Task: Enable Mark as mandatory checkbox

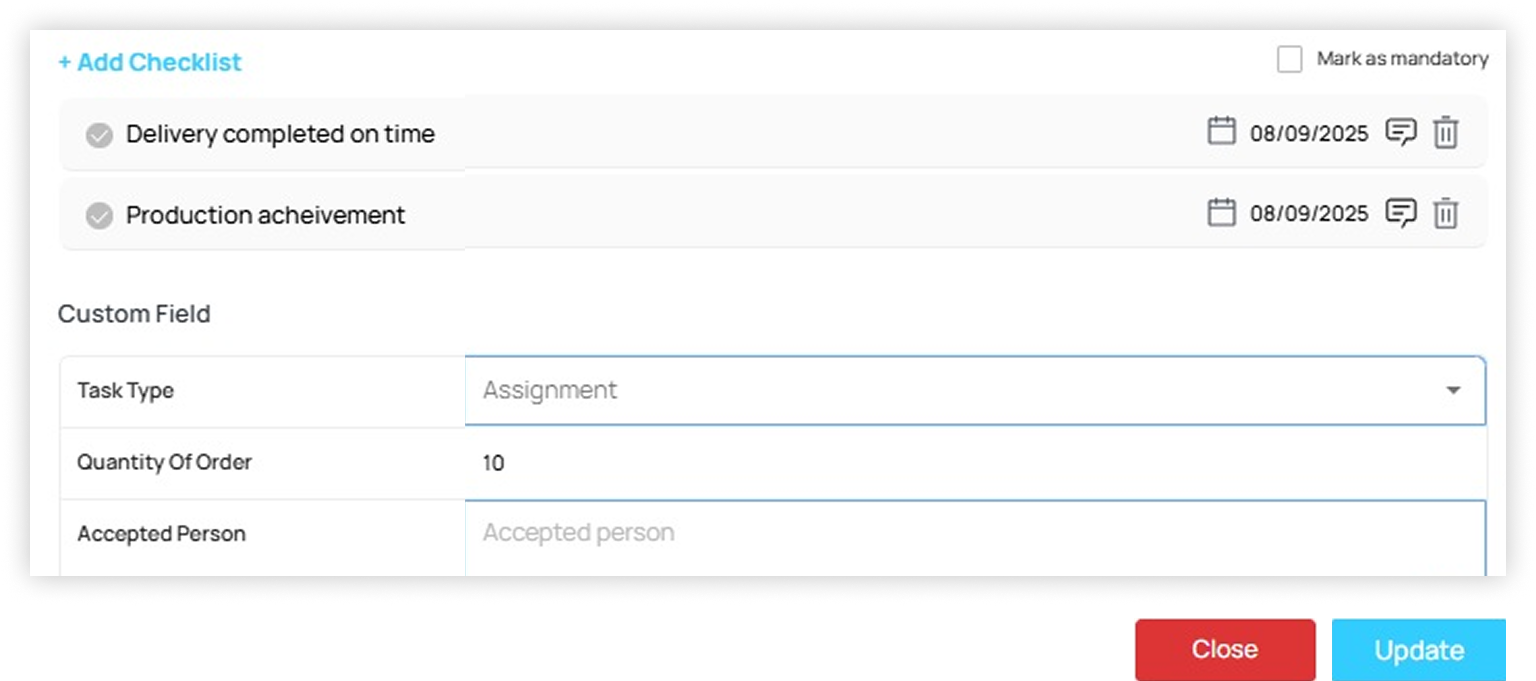Action: tap(1290, 59)
